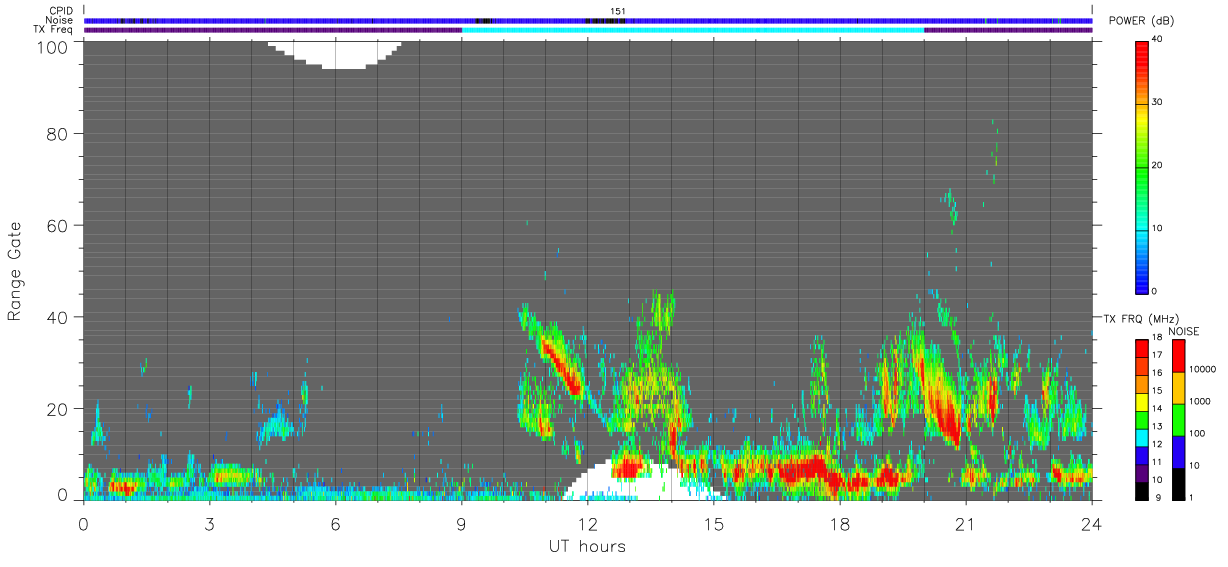Click the 80 tick on Range Gate axis
The image size is (1228, 567).
pyautogui.click(x=57, y=134)
